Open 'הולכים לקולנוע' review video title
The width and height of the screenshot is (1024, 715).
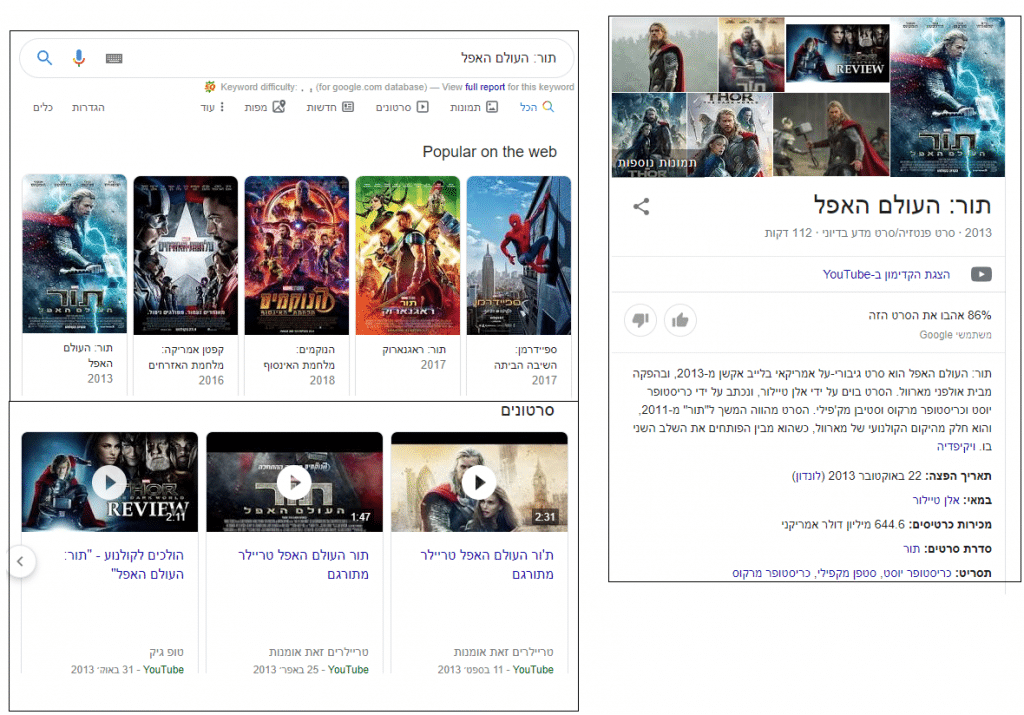tap(124, 564)
